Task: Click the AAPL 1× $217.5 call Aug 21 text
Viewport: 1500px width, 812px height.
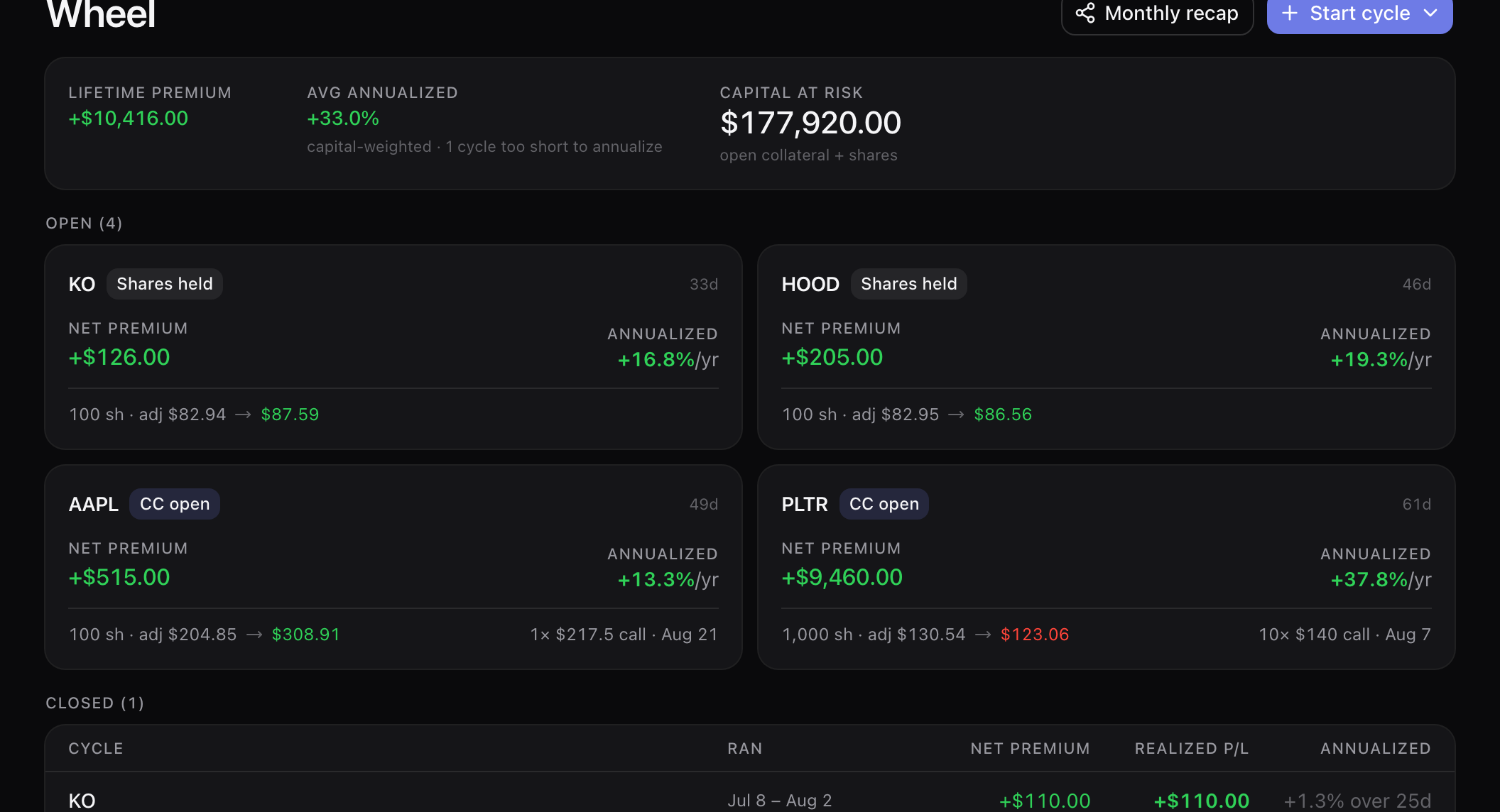Action: point(624,635)
